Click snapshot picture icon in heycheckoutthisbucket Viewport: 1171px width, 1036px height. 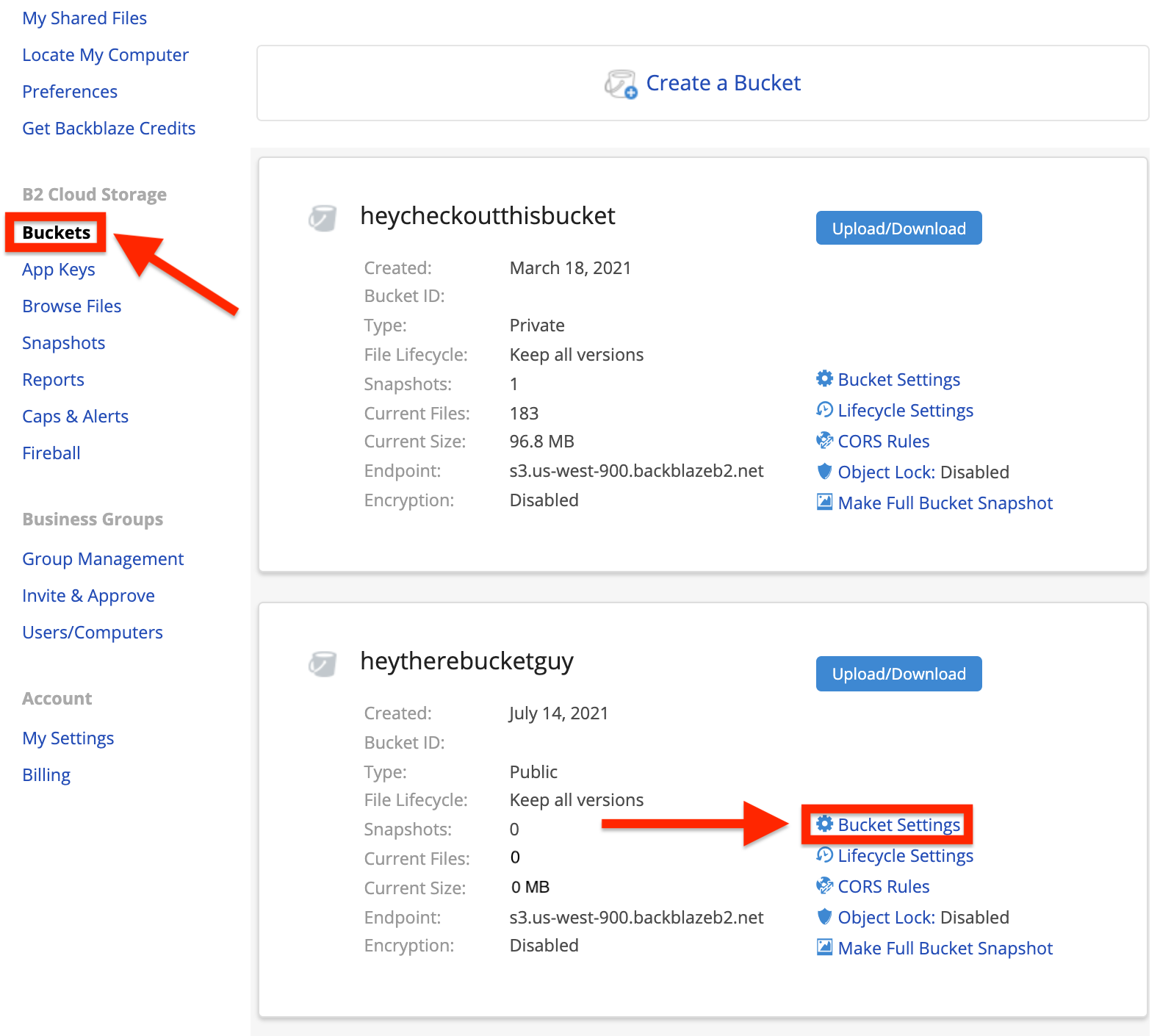(825, 502)
